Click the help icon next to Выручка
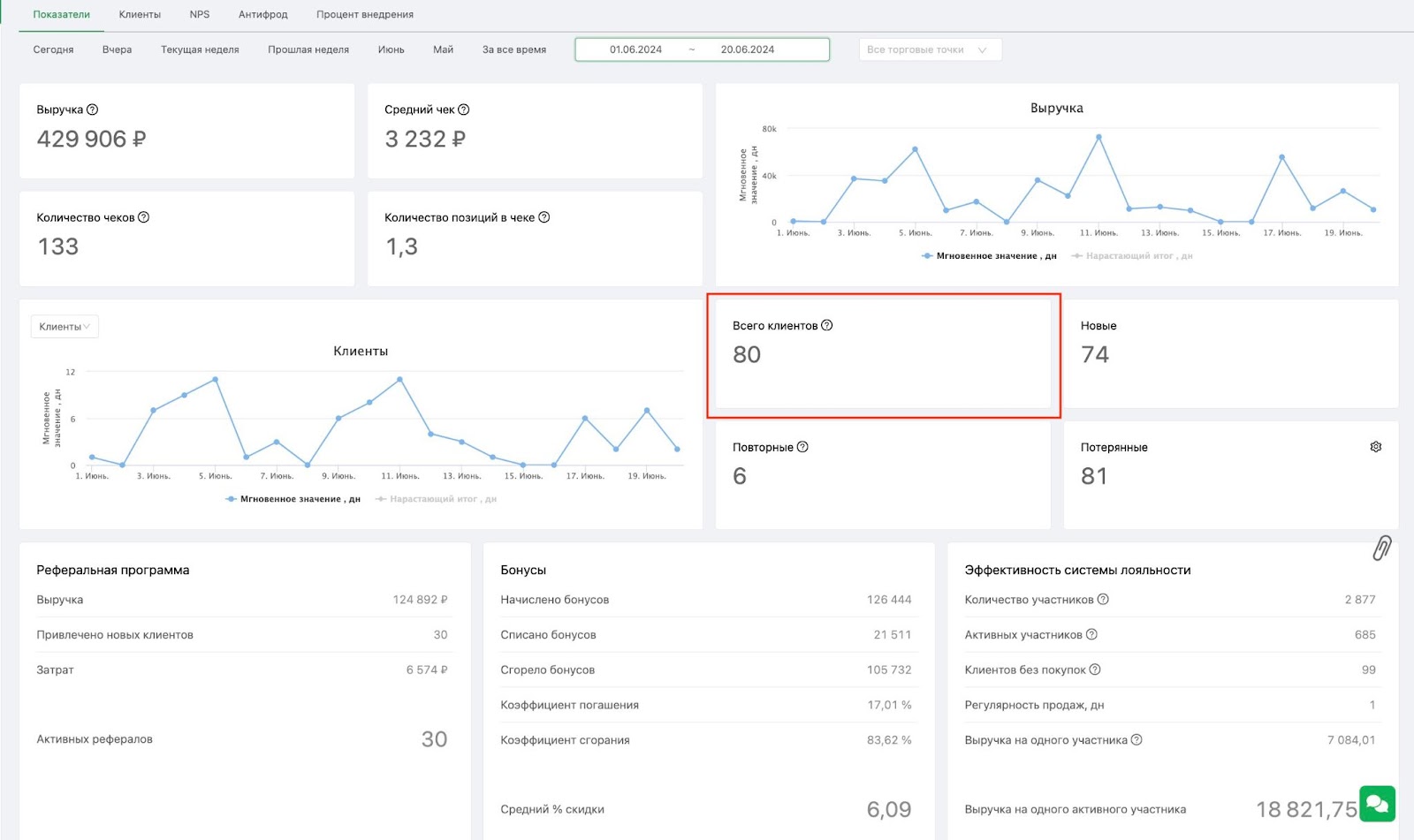Screen dimensions: 1414x840 click(93, 110)
